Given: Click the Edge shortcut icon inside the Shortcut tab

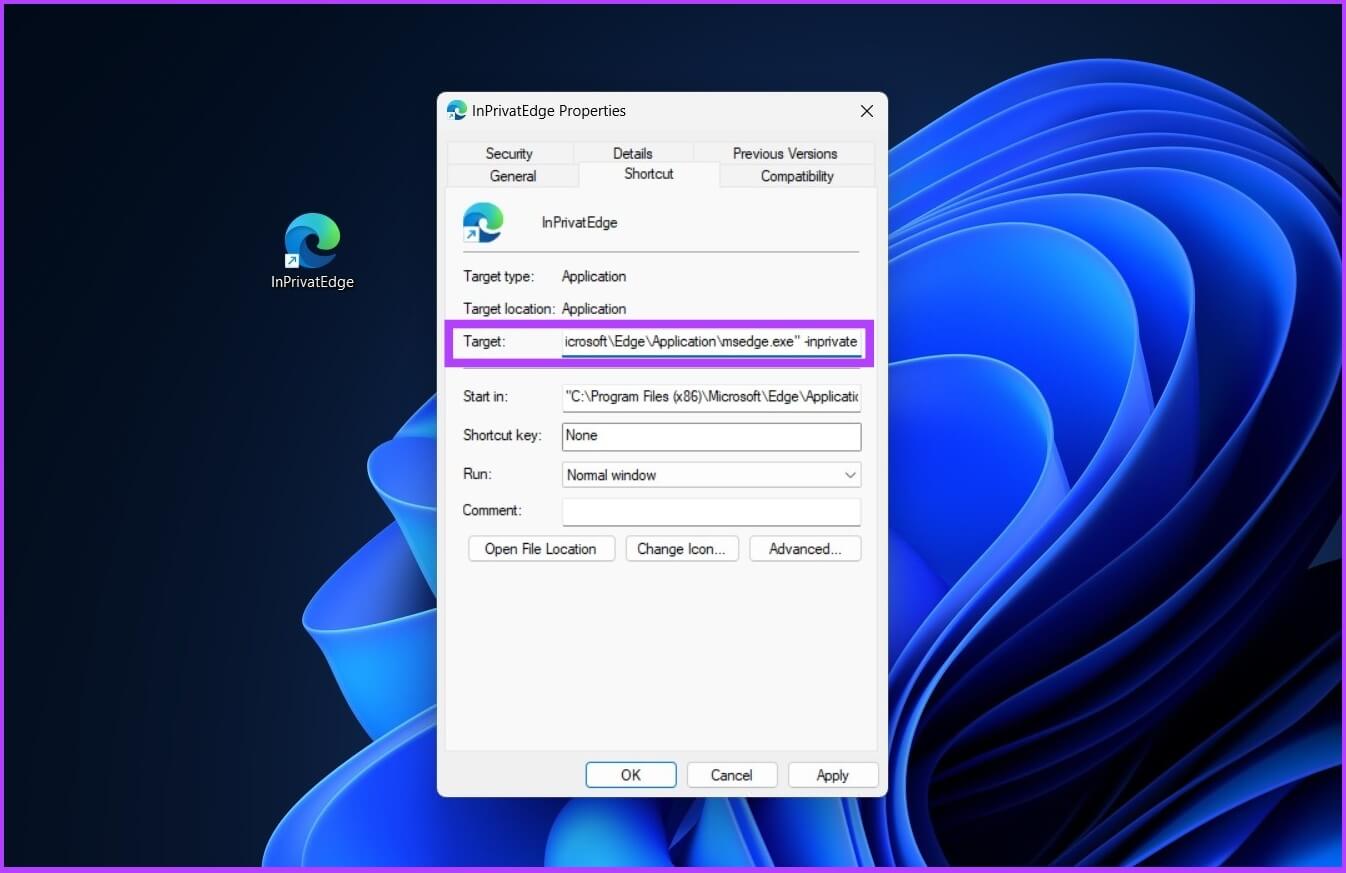Looking at the screenshot, I should point(483,222).
